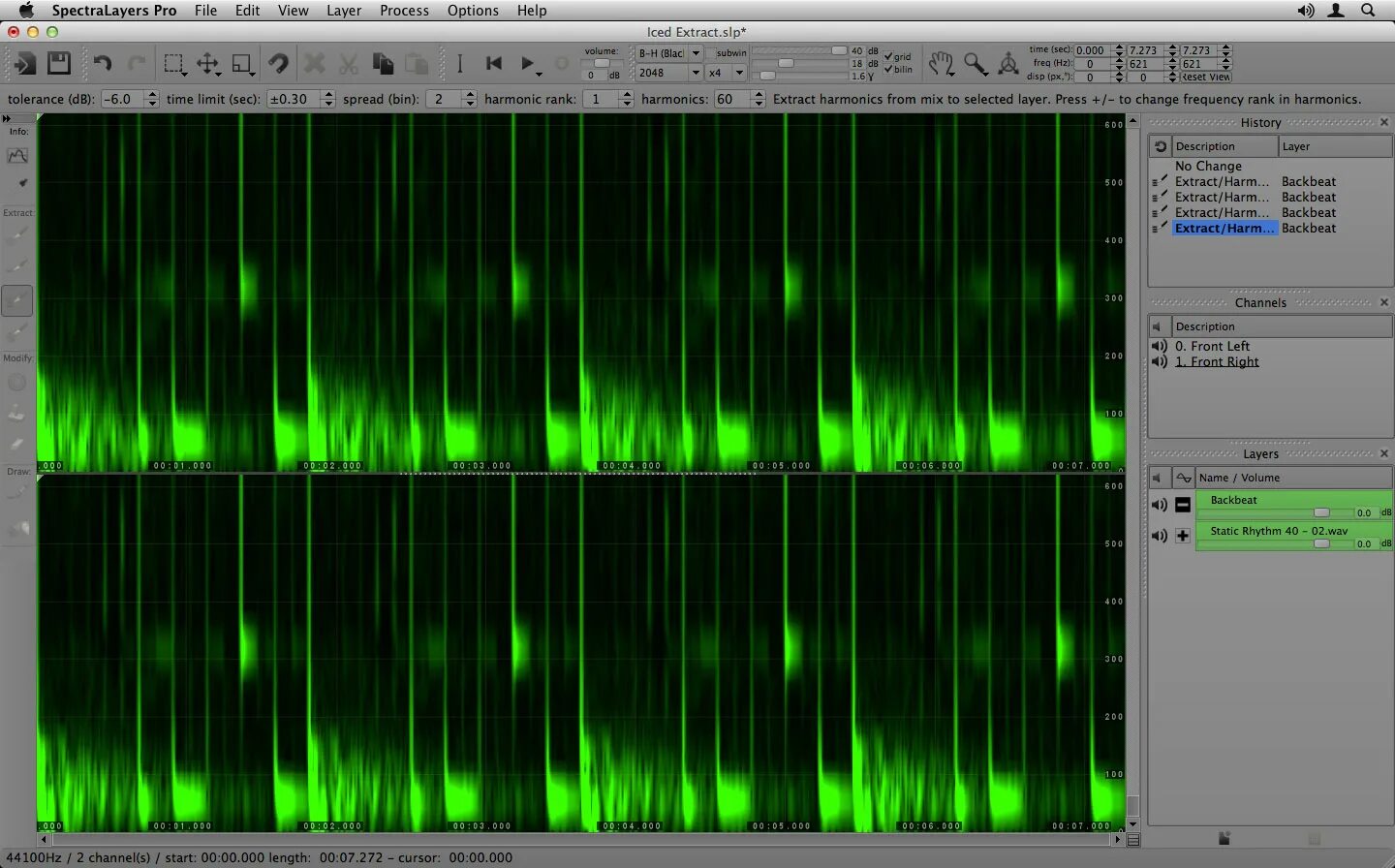Select the first Draw tool
Screen dimensions: 1395x868
pyautogui.click(x=17, y=494)
